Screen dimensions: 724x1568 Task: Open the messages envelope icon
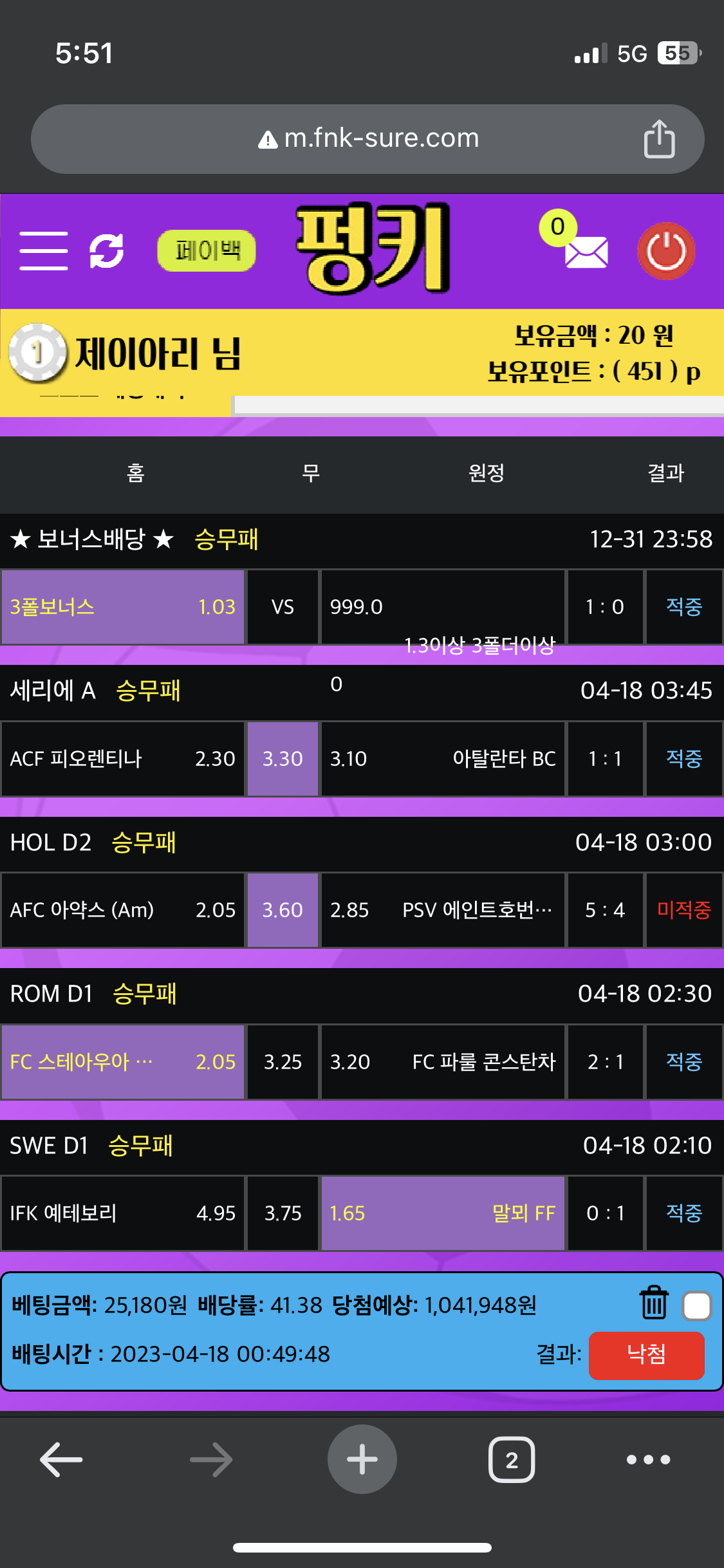[586, 252]
